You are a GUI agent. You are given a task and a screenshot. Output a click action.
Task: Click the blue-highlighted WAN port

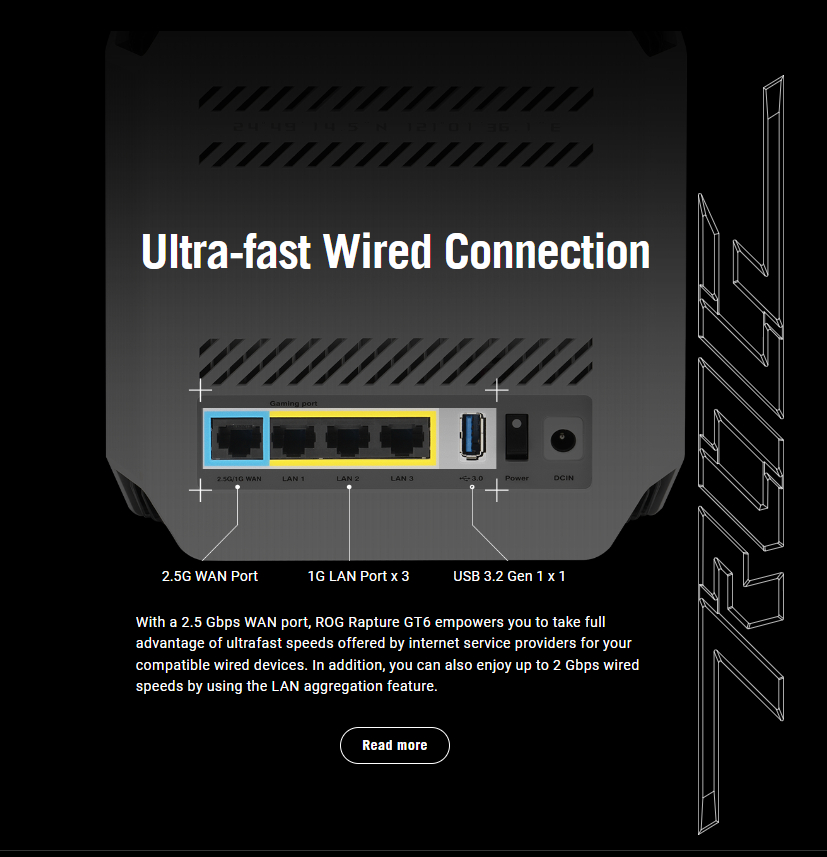point(237,439)
